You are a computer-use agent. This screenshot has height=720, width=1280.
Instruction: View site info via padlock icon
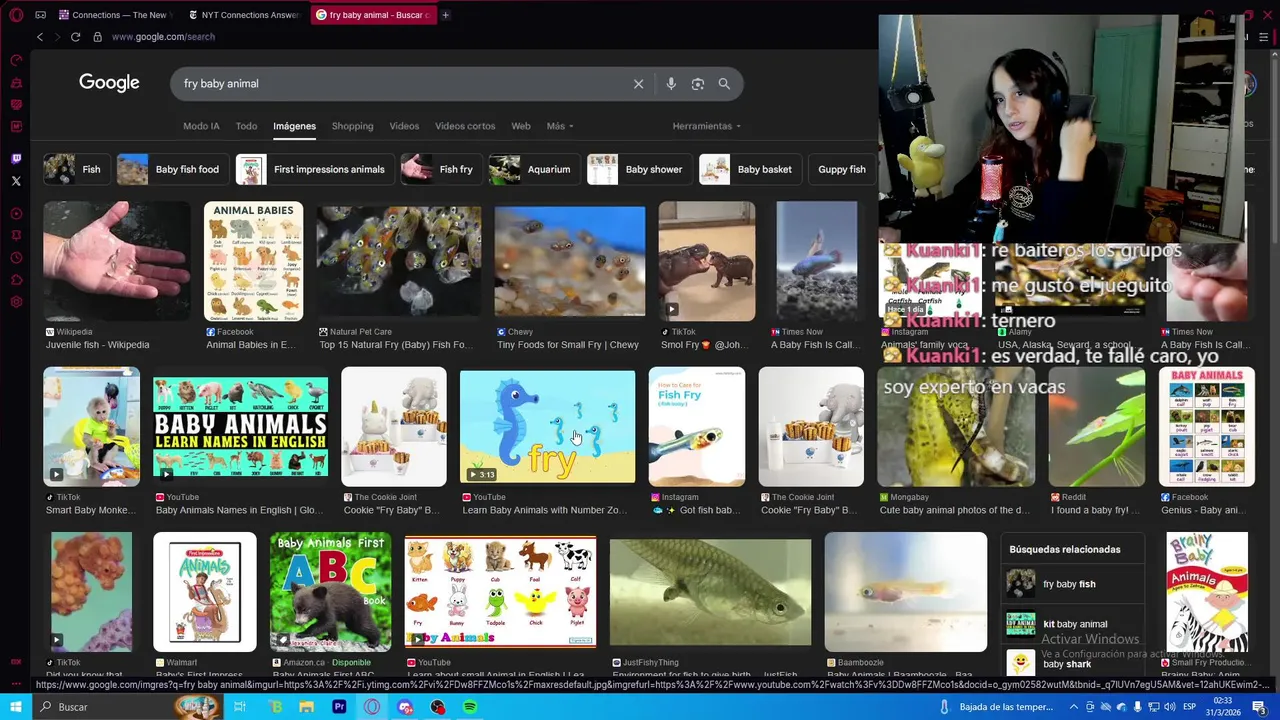[97, 37]
